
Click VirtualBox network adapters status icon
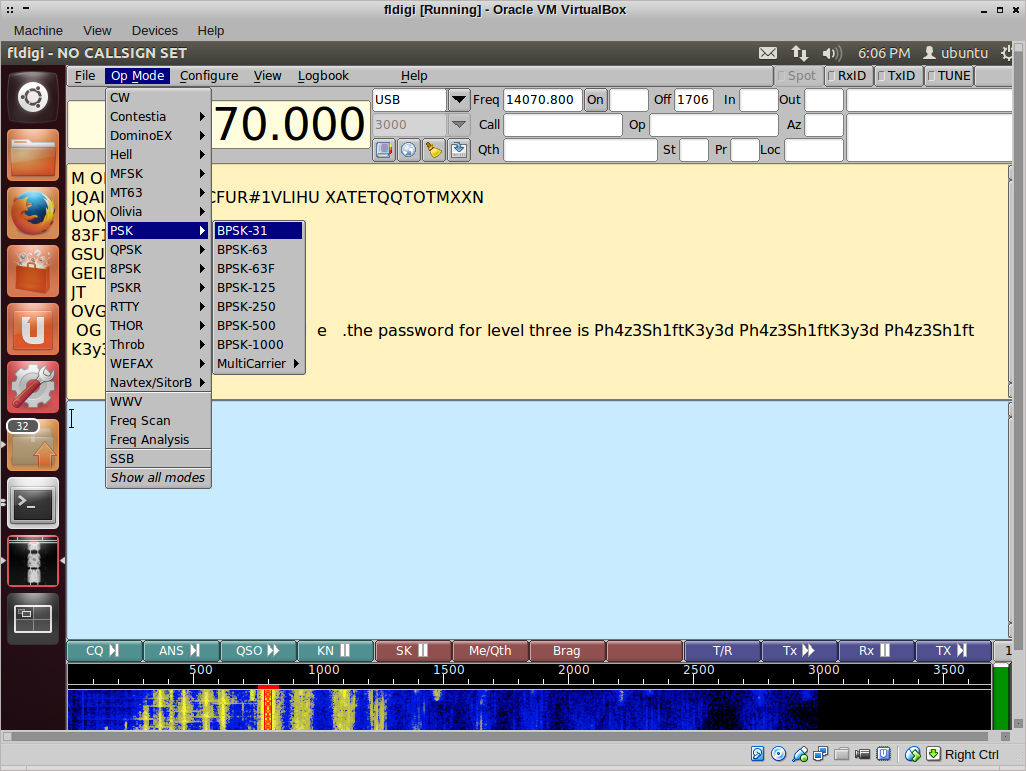pos(821,754)
